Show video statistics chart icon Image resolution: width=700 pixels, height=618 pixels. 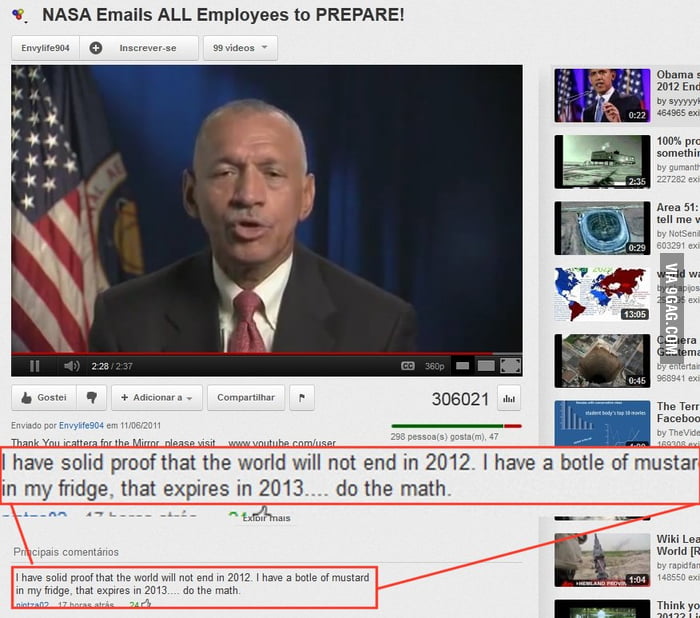[x=509, y=398]
